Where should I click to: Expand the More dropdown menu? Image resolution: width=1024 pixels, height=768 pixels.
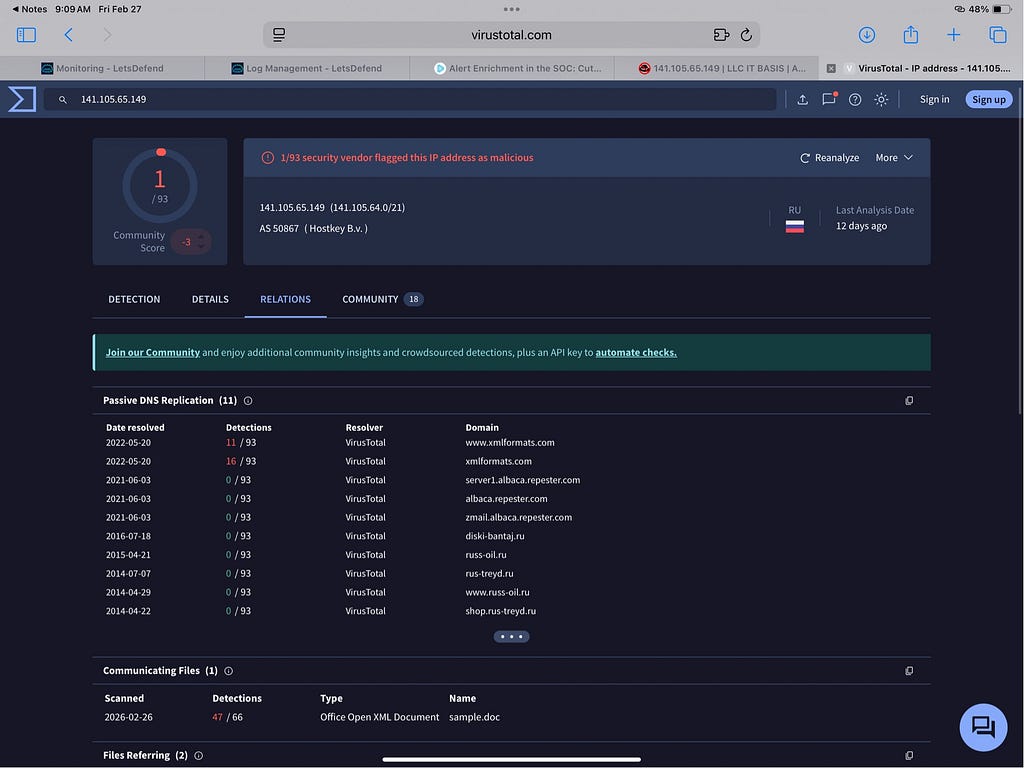894,158
